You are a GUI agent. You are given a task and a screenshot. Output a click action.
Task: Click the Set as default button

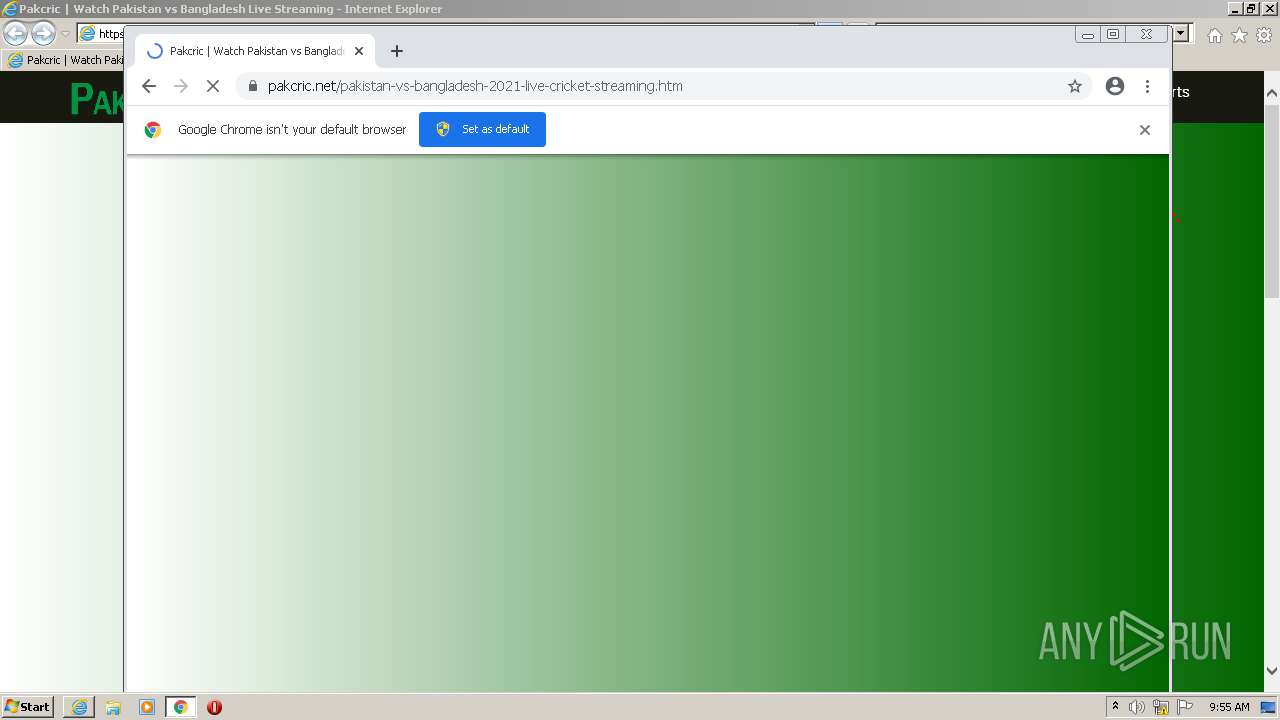(x=482, y=129)
